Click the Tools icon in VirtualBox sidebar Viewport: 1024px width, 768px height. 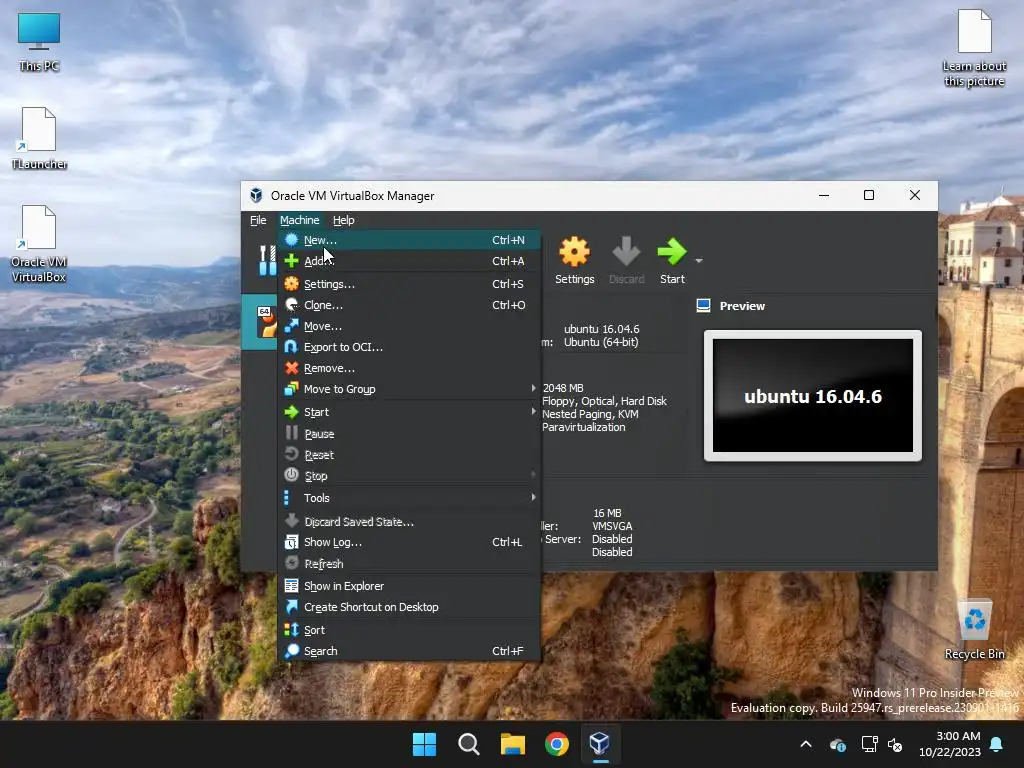(x=267, y=260)
